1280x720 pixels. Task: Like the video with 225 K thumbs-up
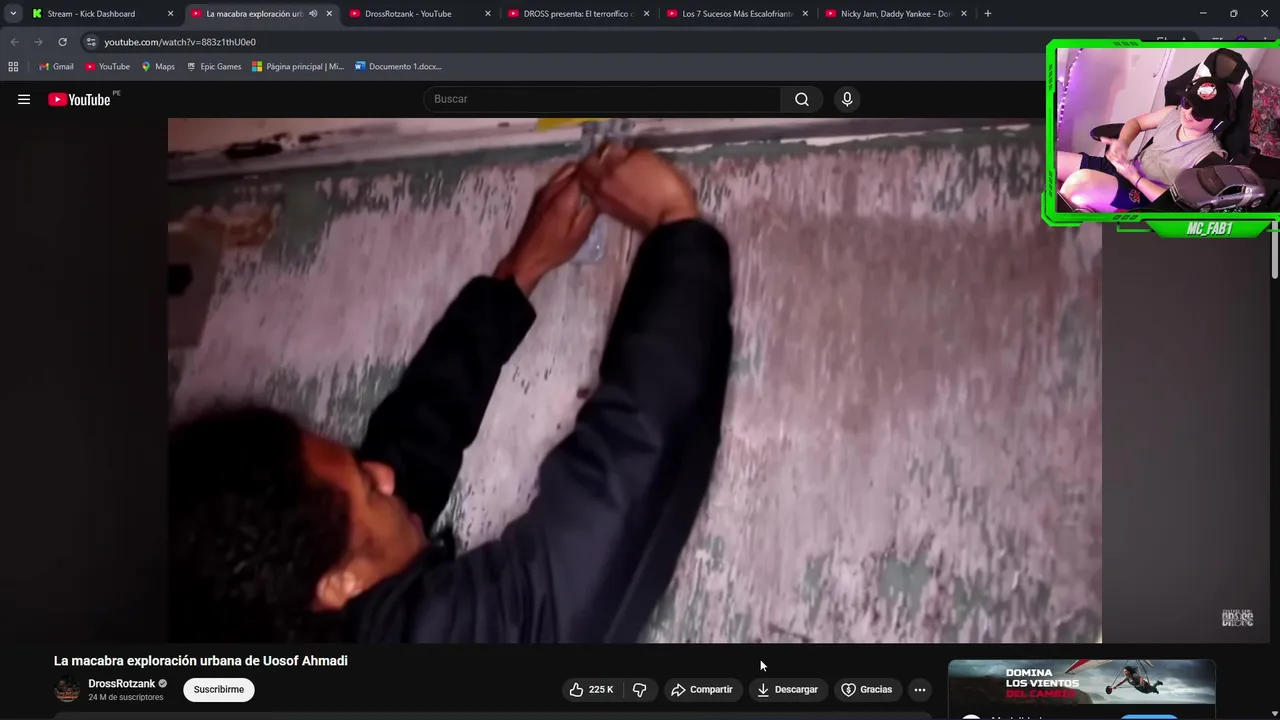click(x=591, y=689)
